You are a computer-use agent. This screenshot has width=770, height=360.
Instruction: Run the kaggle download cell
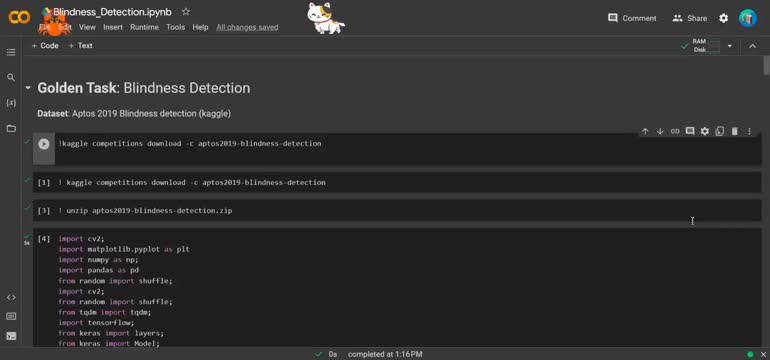coord(44,144)
